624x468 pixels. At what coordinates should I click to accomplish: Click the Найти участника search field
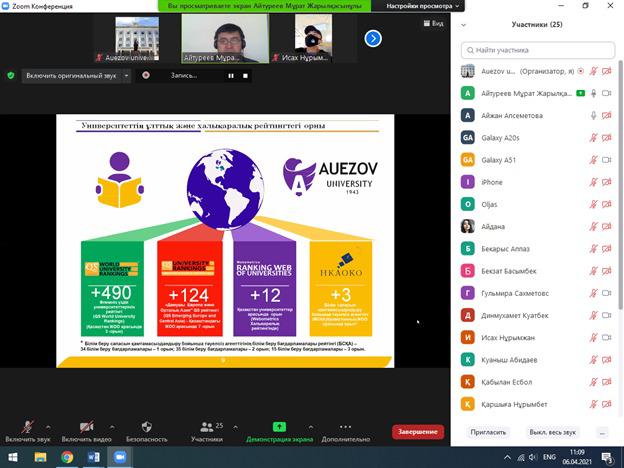point(538,50)
